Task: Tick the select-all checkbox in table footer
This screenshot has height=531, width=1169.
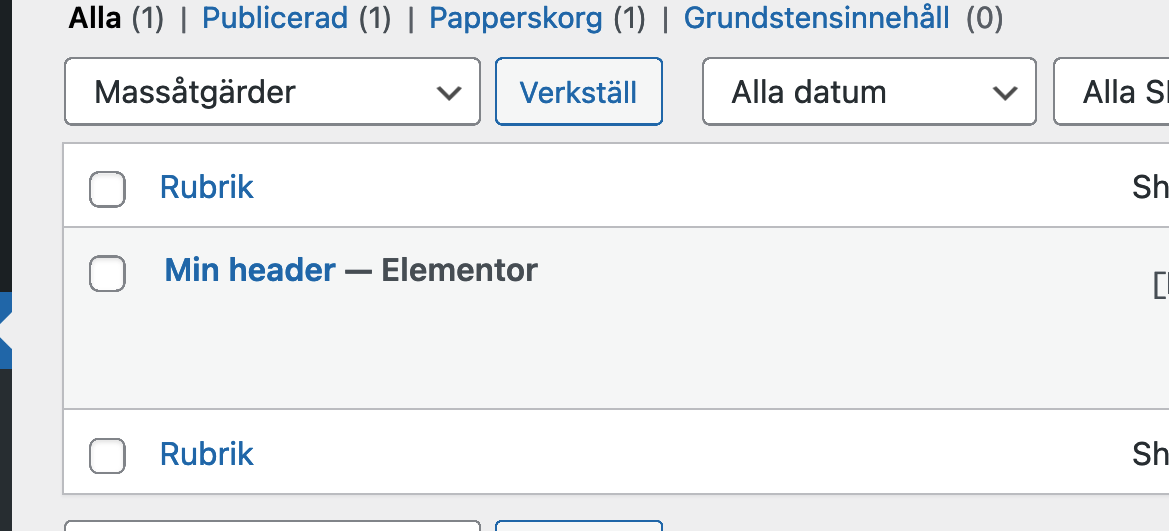Action: 107,456
